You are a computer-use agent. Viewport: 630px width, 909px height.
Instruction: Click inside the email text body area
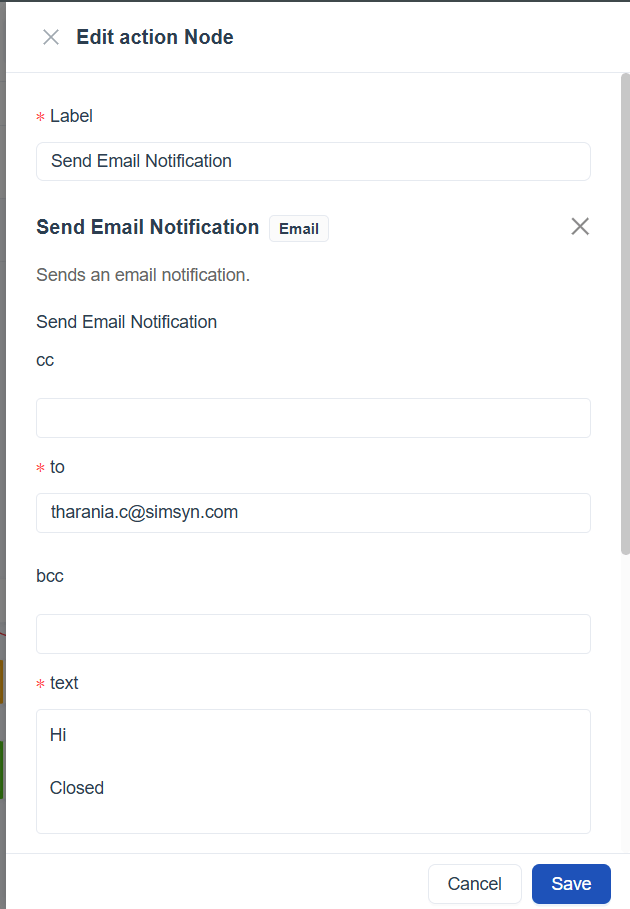(x=313, y=771)
